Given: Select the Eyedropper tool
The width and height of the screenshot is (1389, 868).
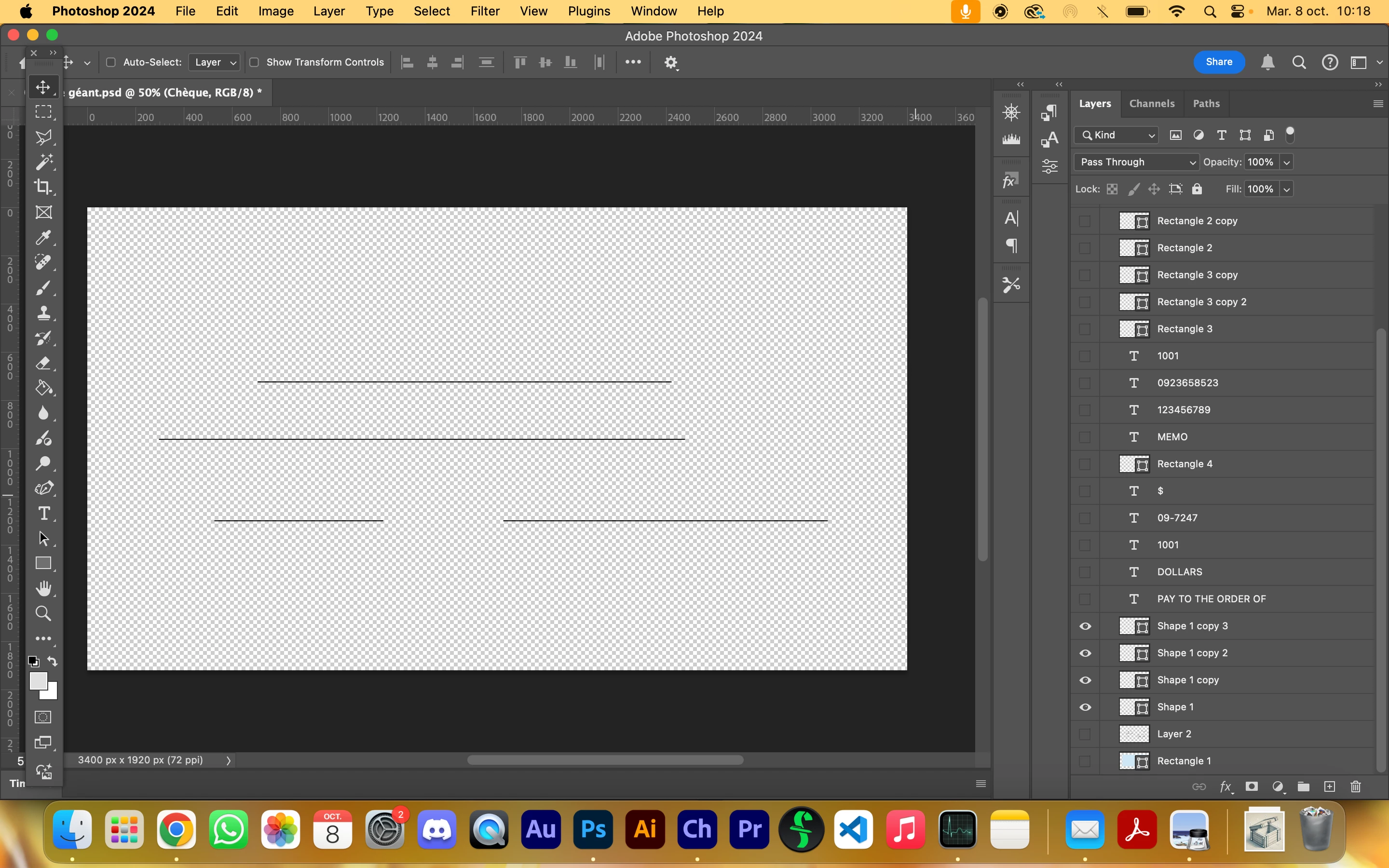Looking at the screenshot, I should coord(43,237).
